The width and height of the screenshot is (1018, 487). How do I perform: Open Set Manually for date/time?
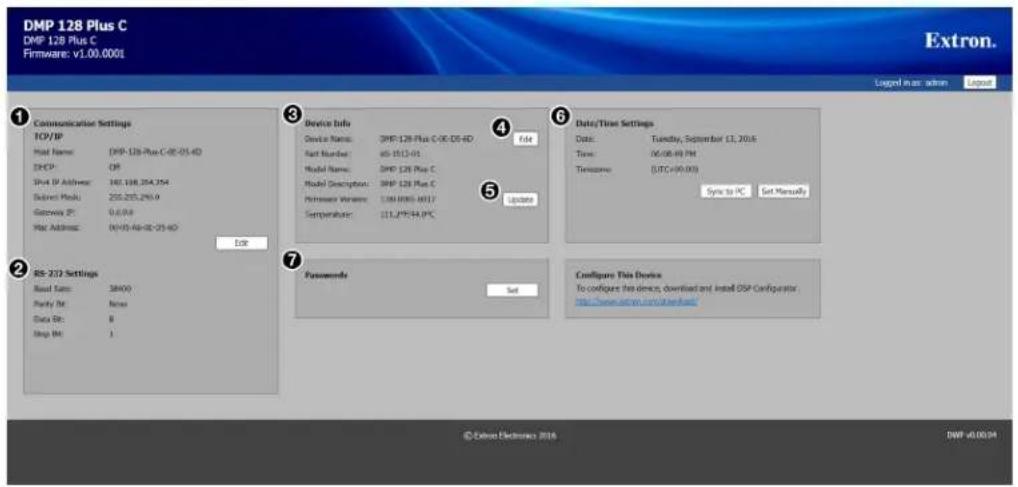pos(784,192)
